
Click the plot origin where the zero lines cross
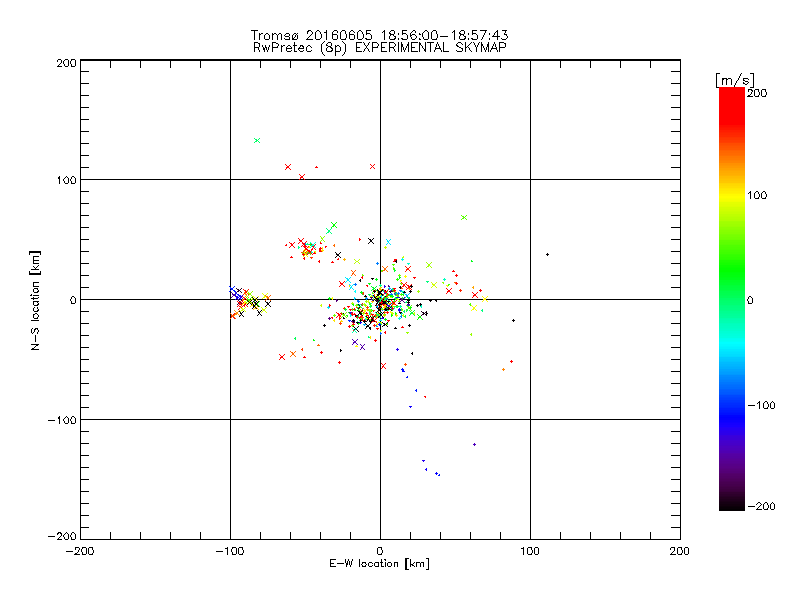coord(380,299)
